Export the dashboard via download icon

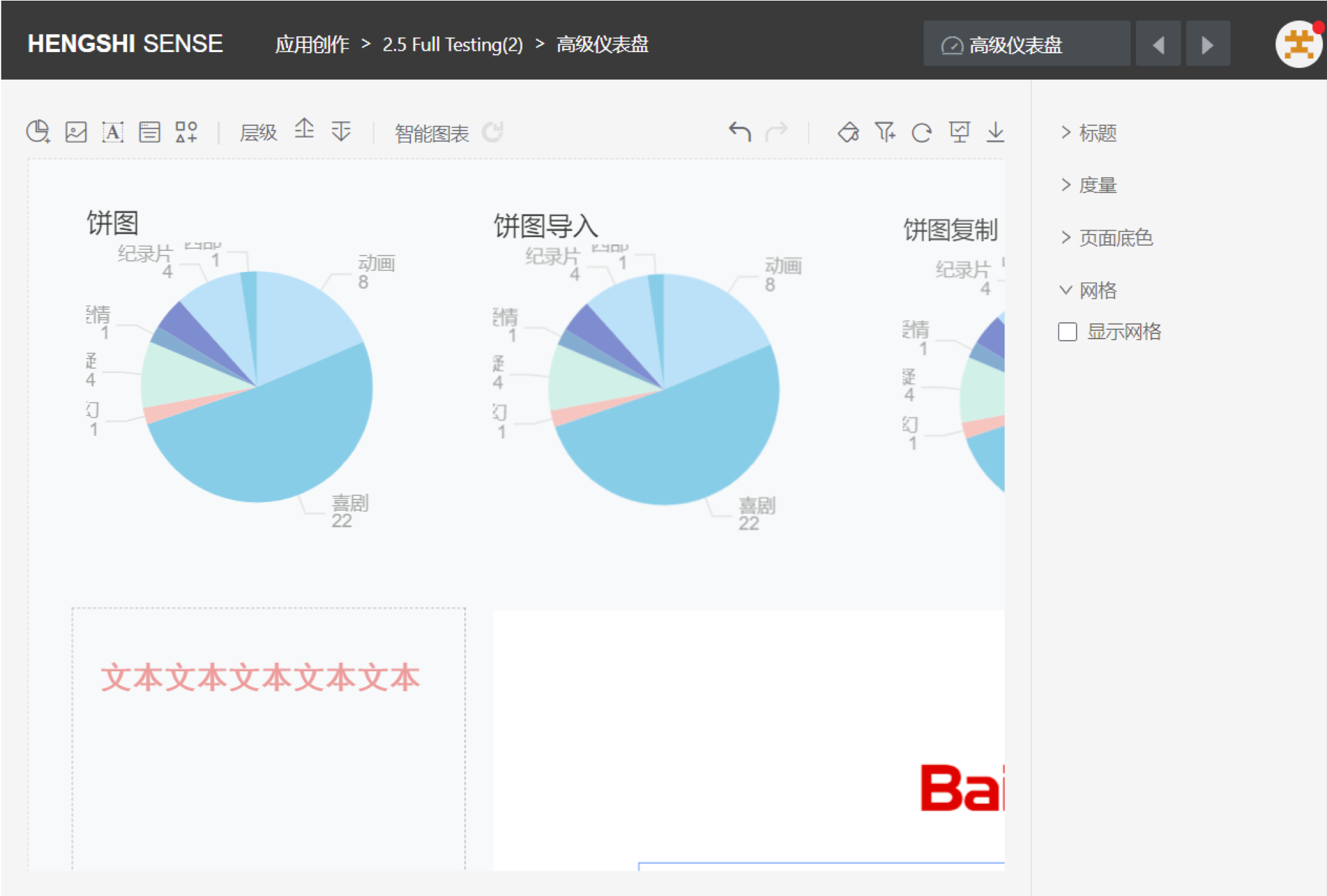[x=996, y=132]
